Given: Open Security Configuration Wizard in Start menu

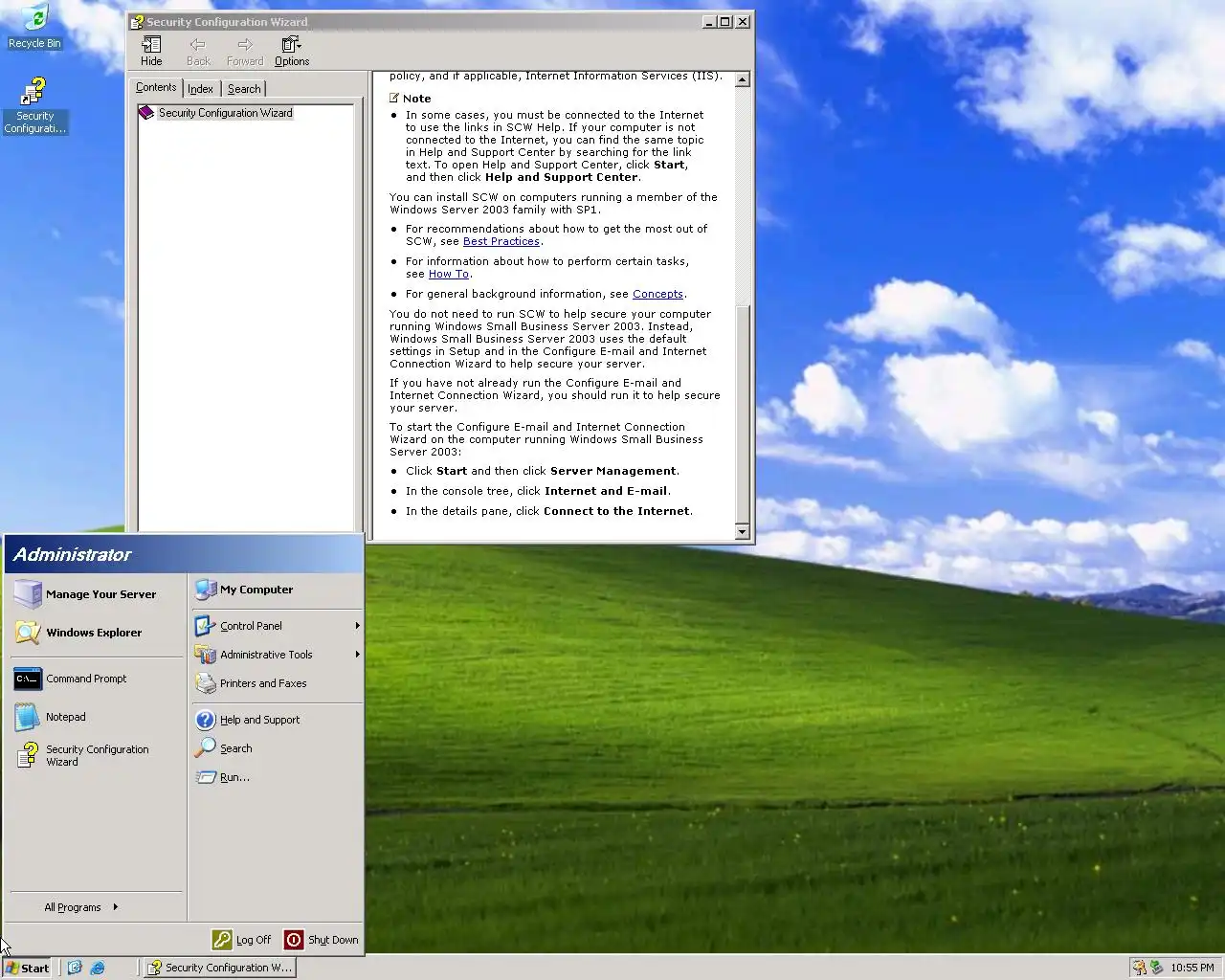Looking at the screenshot, I should pos(96,755).
